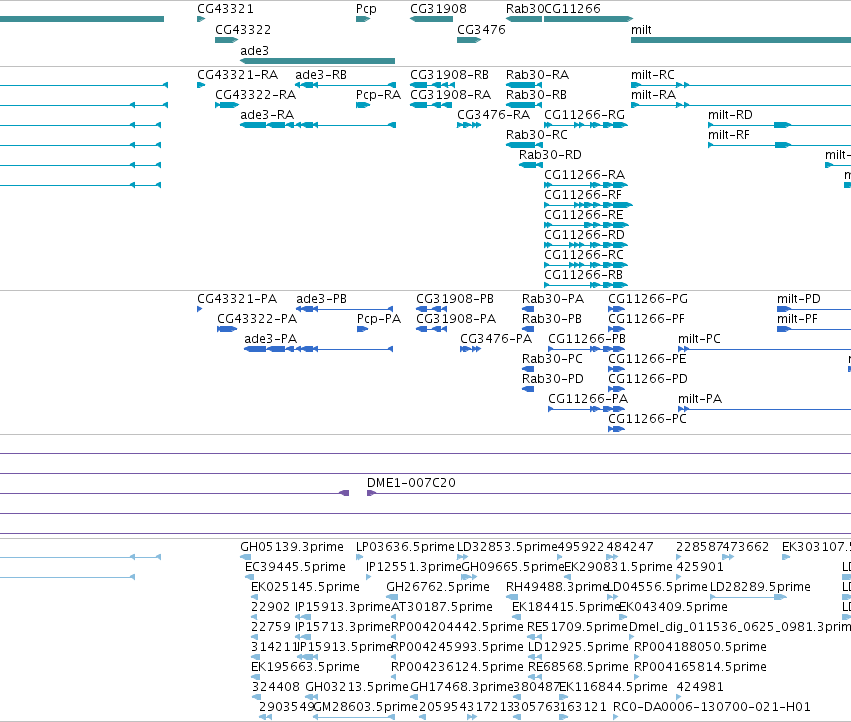Click the "LP03636.5prime" EST label
This screenshot has height=722, width=851.
[405, 547]
